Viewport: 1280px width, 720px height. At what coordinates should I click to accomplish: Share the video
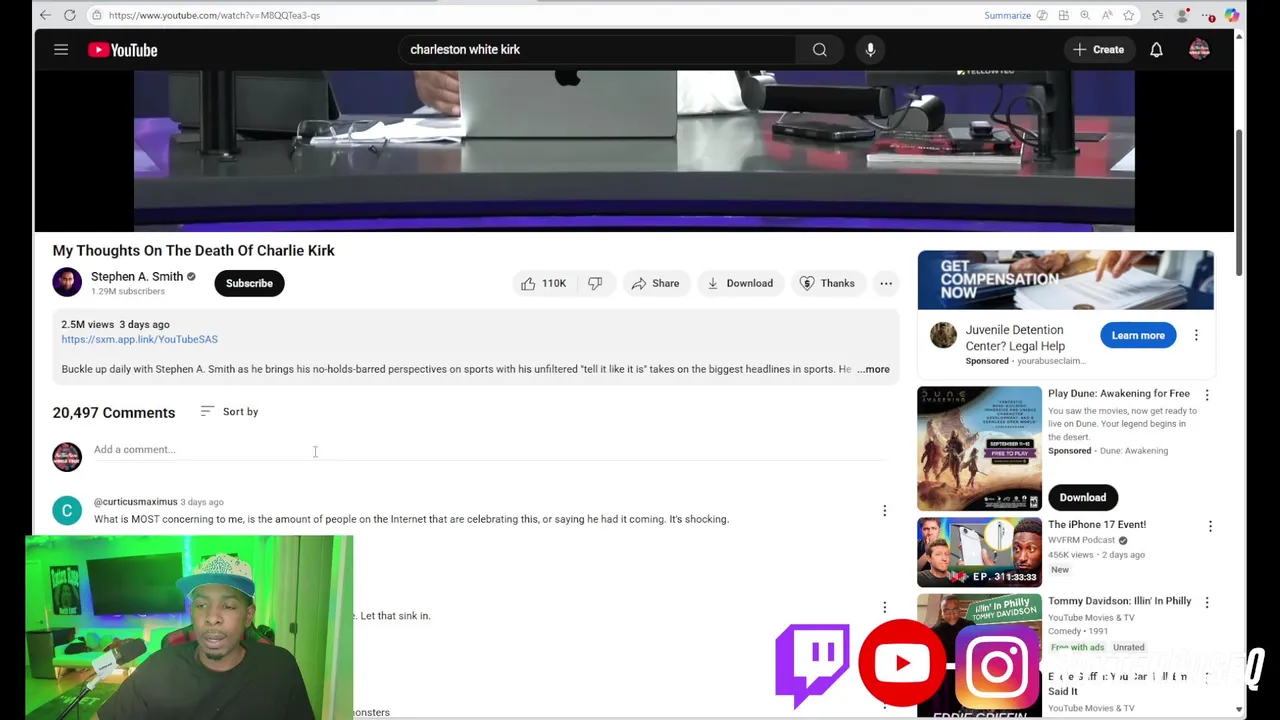[x=655, y=283]
